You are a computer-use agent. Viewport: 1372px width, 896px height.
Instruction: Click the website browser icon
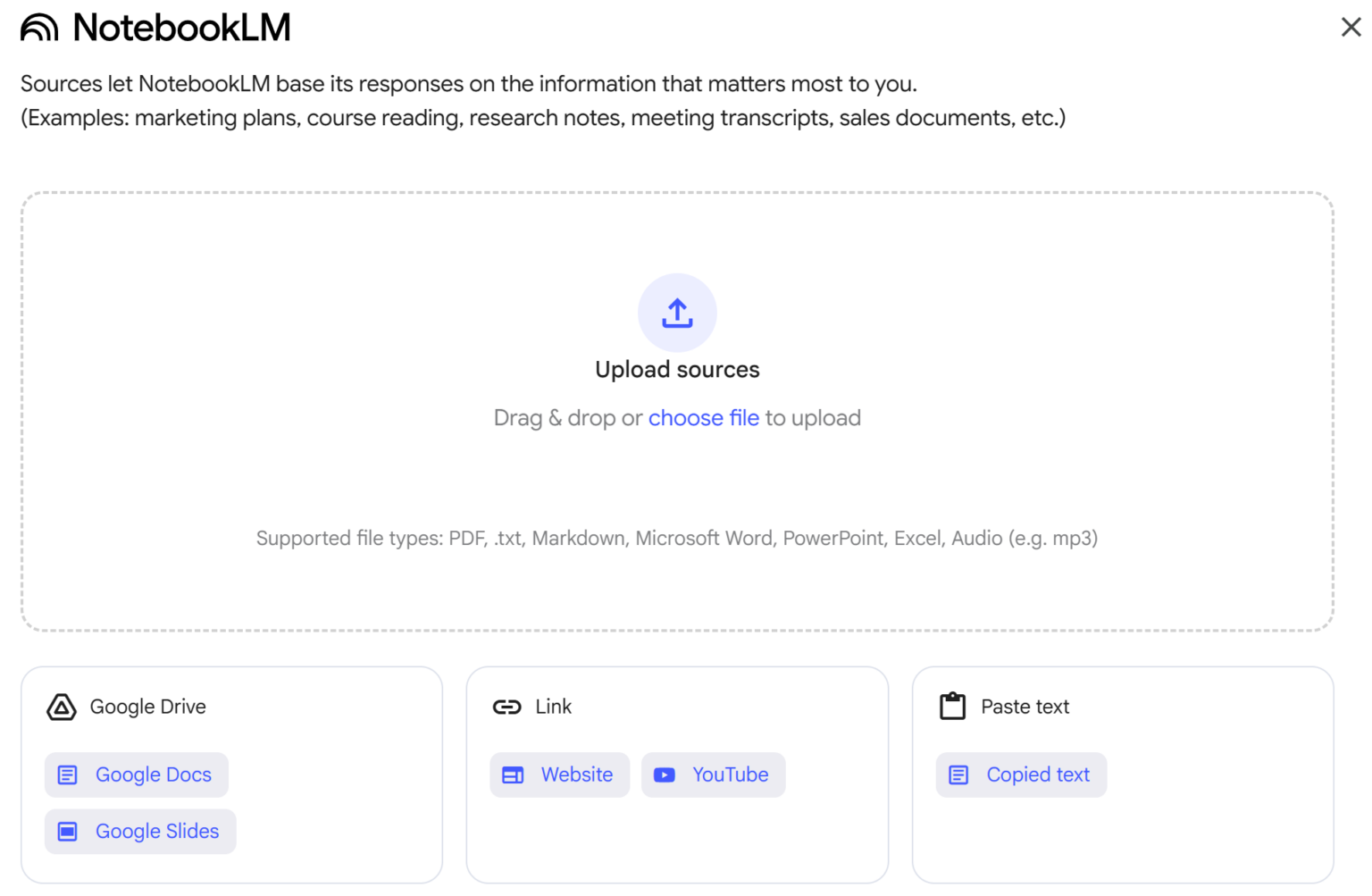pos(513,775)
